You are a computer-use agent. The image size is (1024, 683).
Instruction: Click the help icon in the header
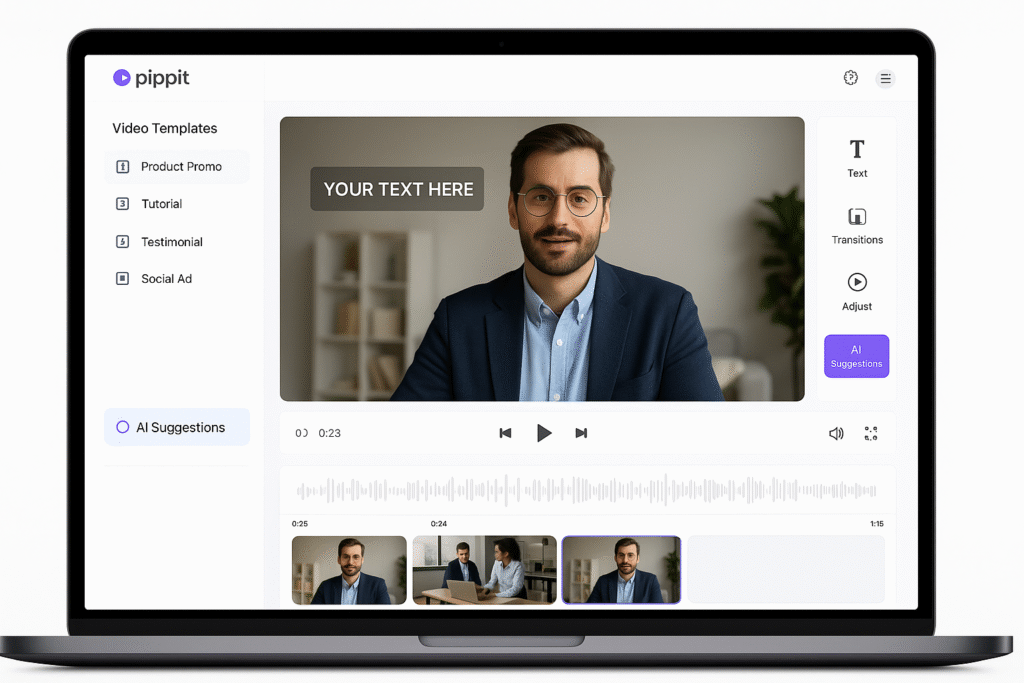point(851,78)
